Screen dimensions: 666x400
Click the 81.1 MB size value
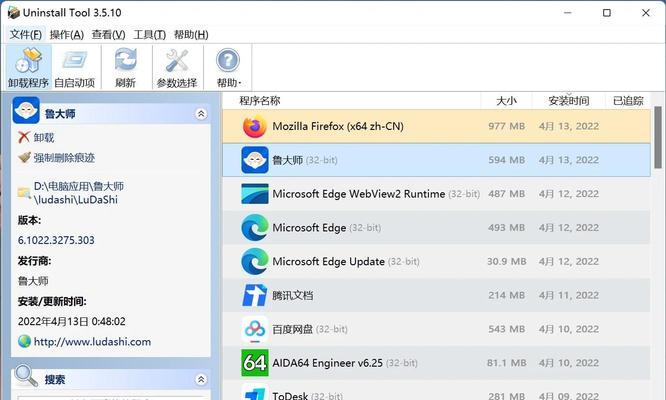506,363
